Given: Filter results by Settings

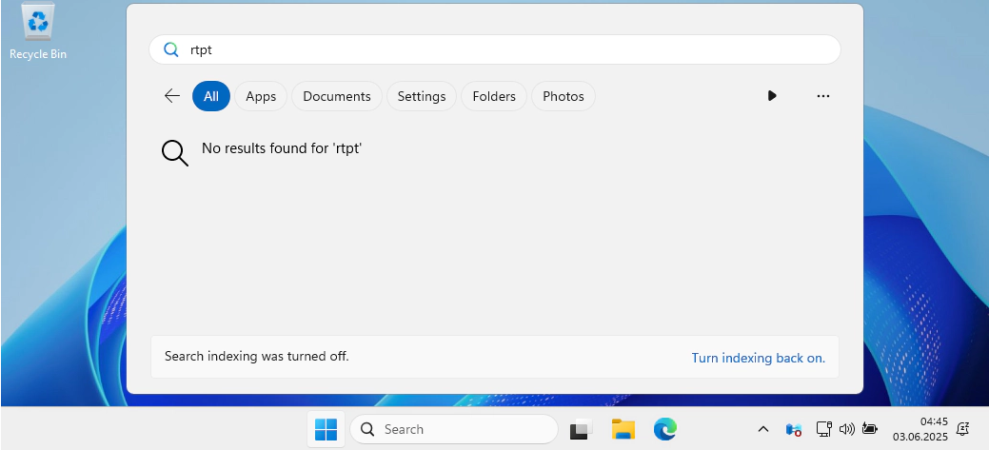Looking at the screenshot, I should (x=421, y=96).
